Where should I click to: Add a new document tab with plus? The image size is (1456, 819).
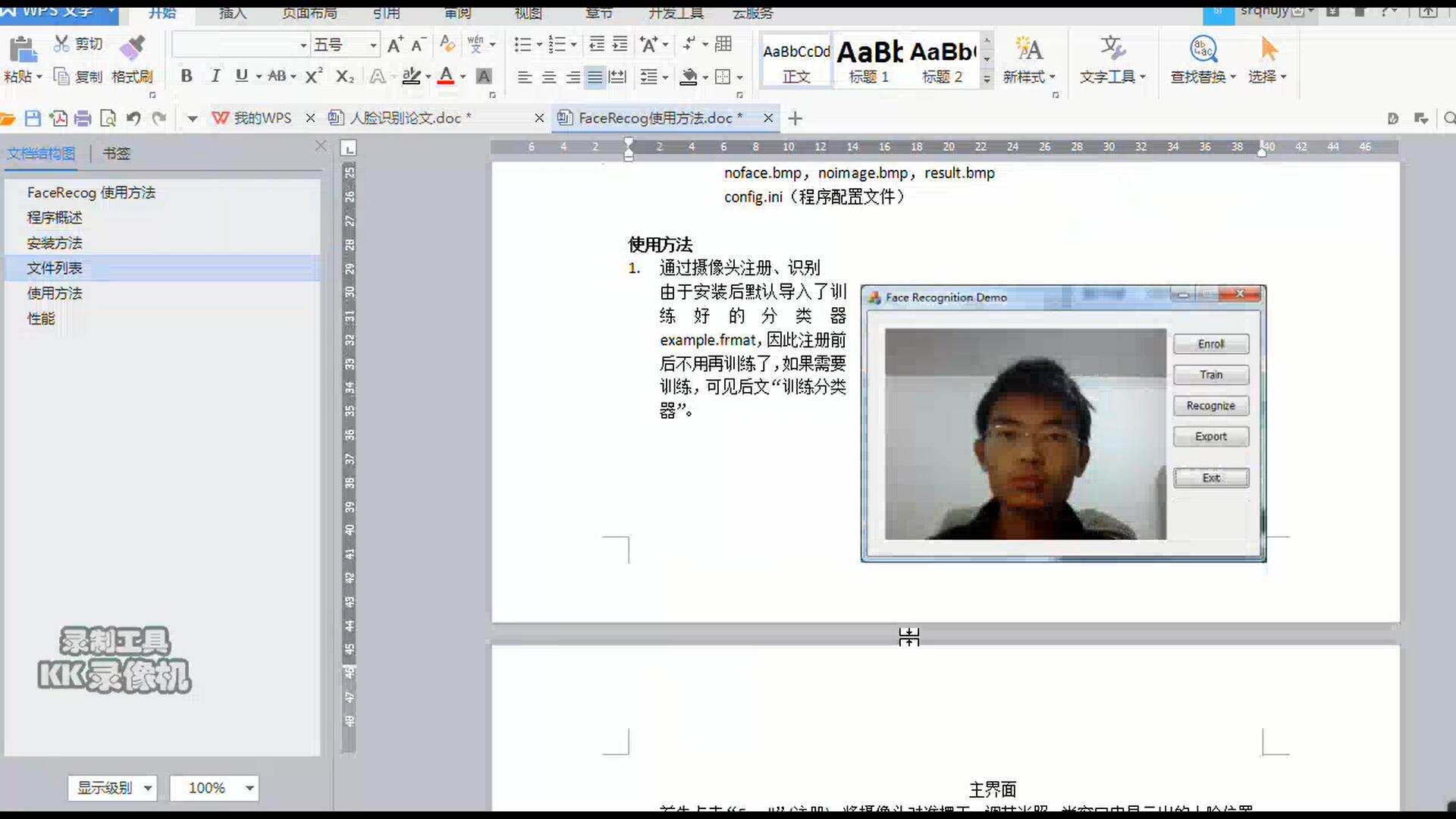pos(795,118)
